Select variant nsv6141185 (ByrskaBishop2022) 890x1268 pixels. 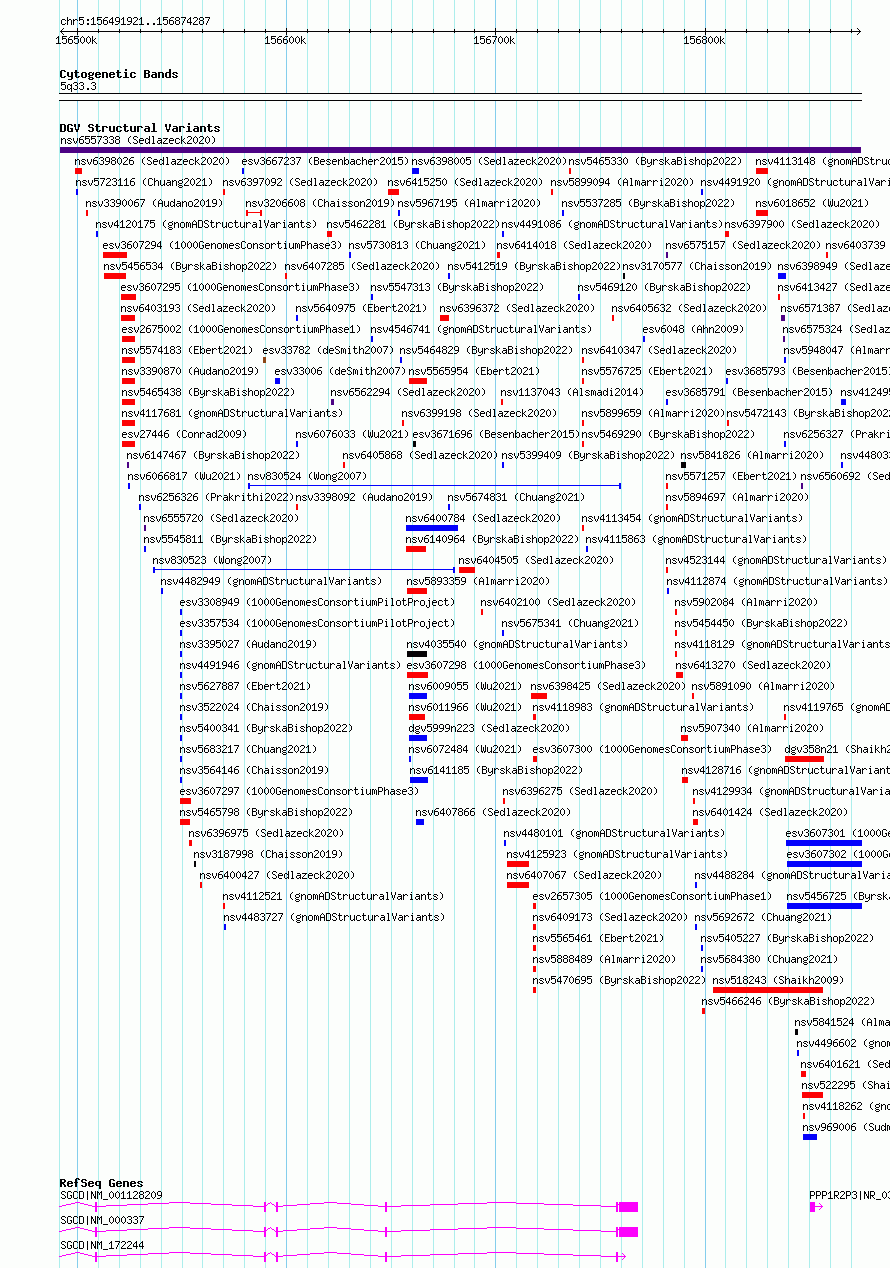[x=496, y=770]
